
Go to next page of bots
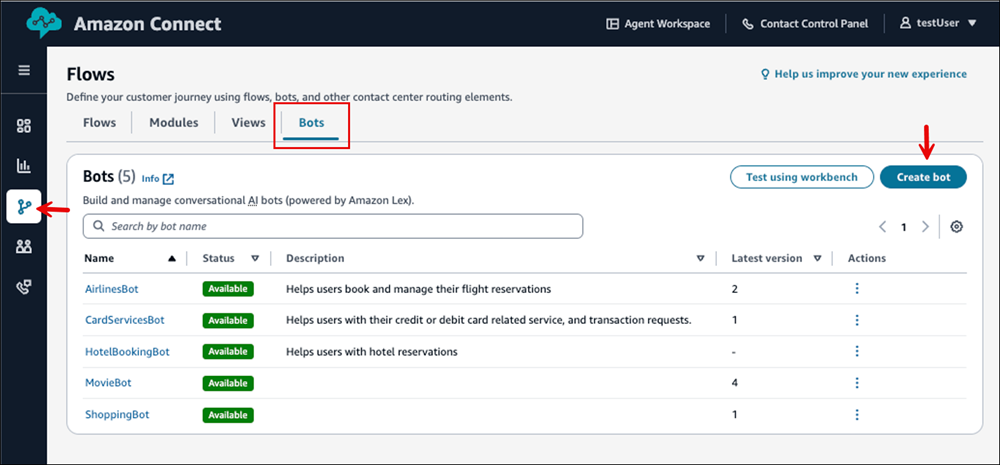pos(925,227)
